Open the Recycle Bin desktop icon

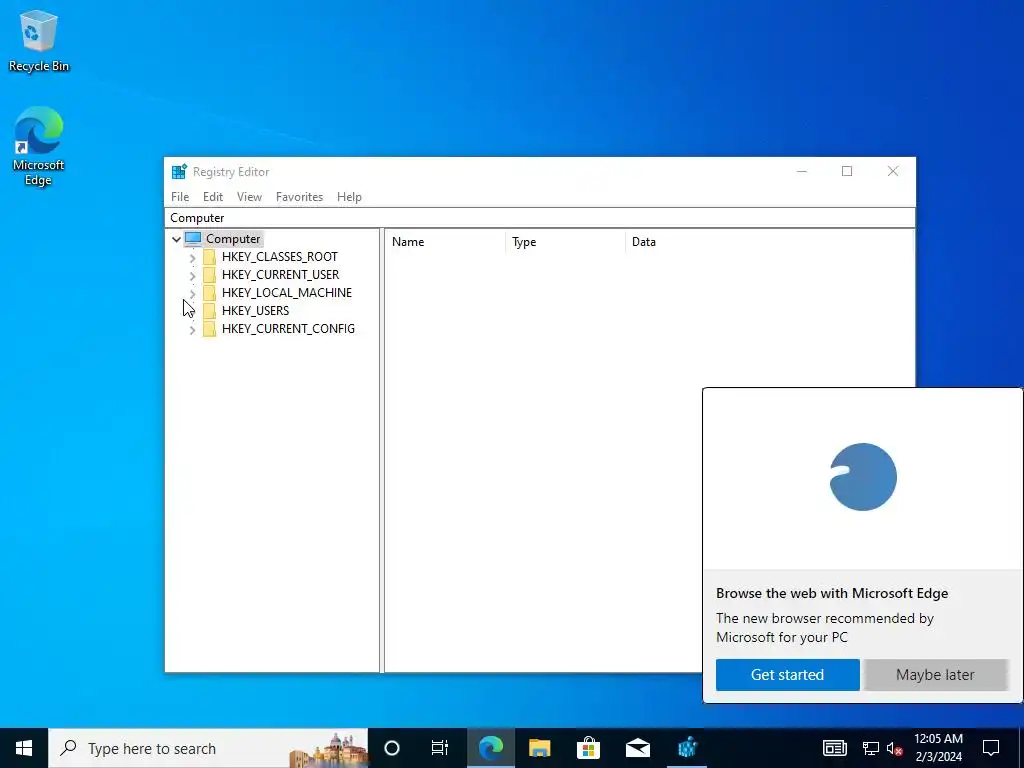[x=39, y=41]
